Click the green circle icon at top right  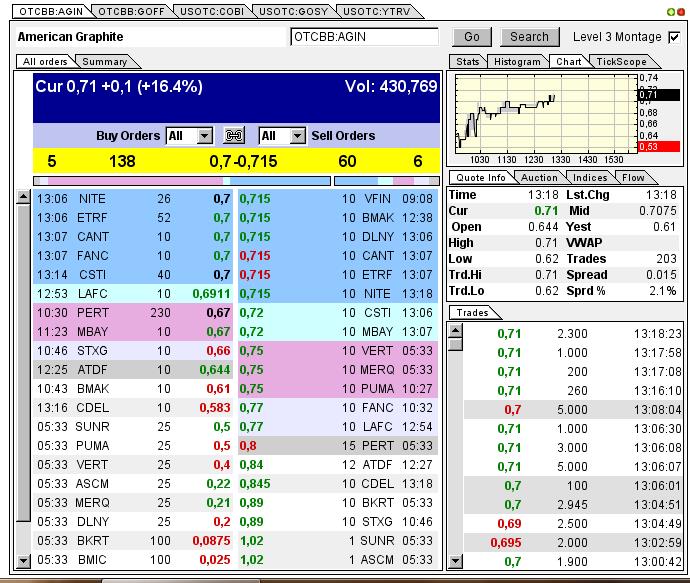click(x=670, y=10)
